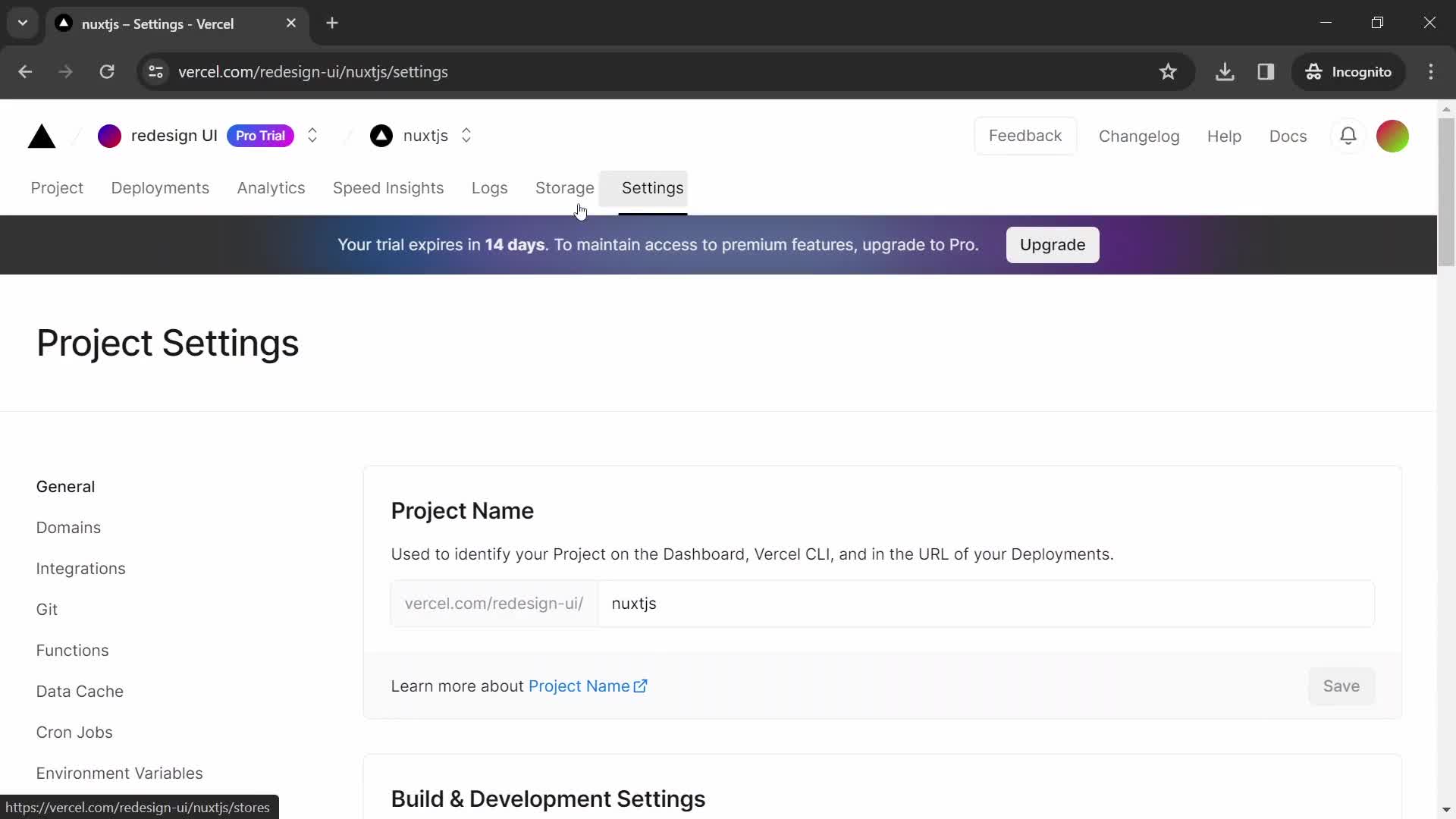Open Integrations settings section
The width and height of the screenshot is (1456, 819).
pyautogui.click(x=80, y=569)
